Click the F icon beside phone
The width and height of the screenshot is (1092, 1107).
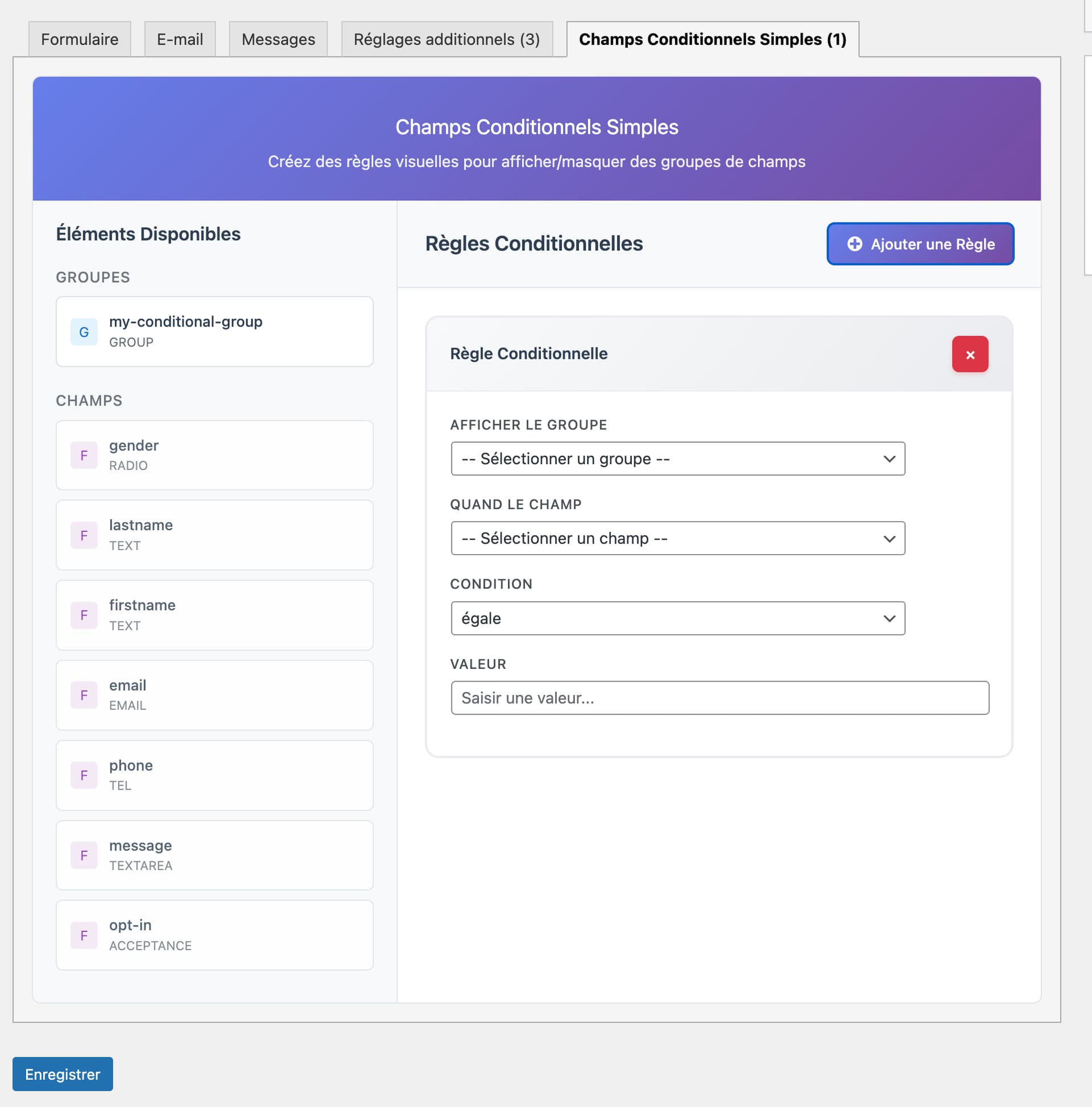[84, 775]
